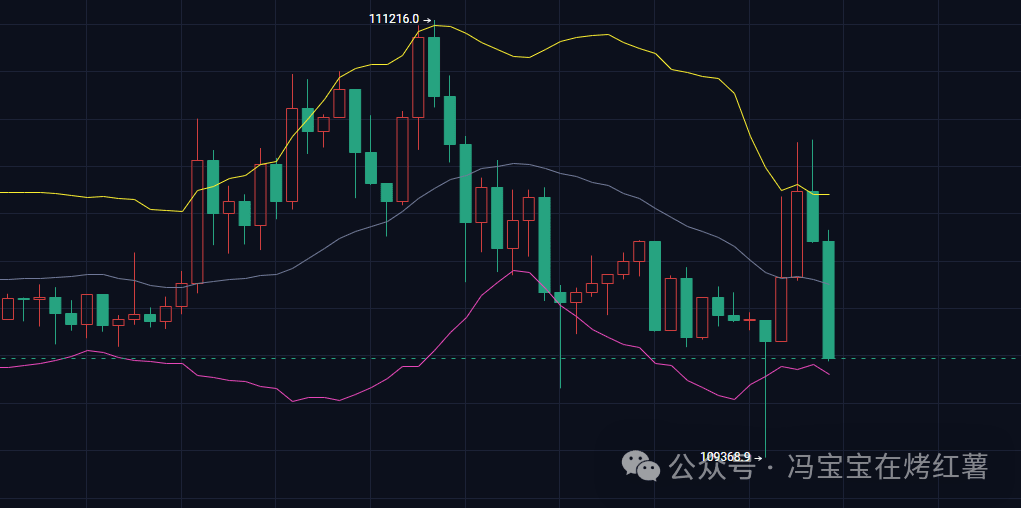The image size is (1021, 508).
Task: Click the 111216.0 high price label
Action: point(394,19)
